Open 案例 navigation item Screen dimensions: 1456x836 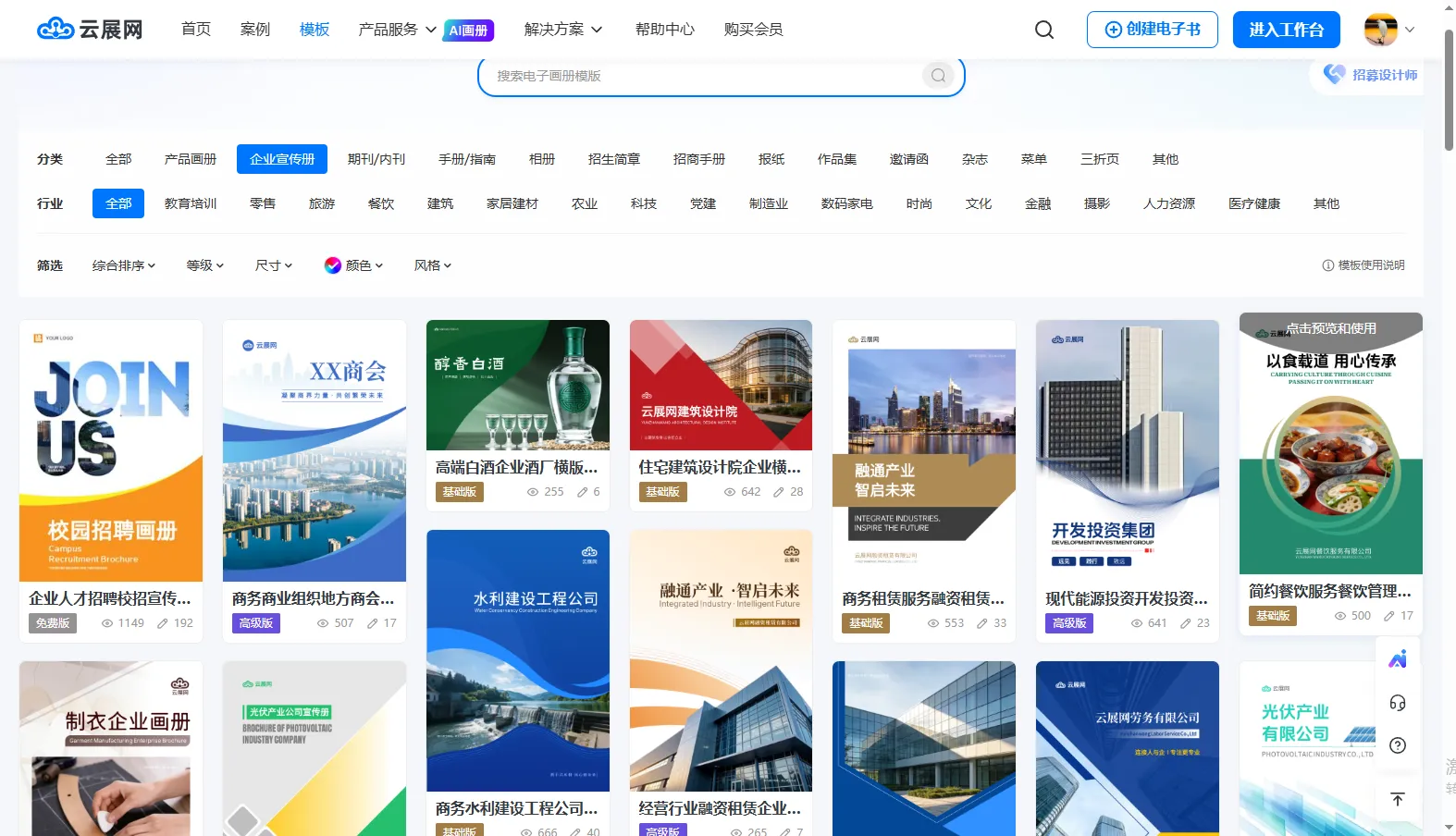coord(255,30)
